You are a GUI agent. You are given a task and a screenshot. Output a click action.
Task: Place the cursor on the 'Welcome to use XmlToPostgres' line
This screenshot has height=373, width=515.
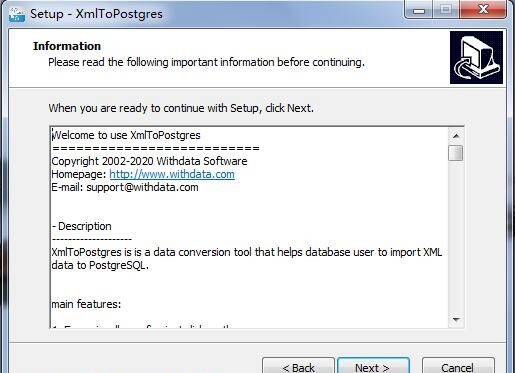click(x=126, y=135)
